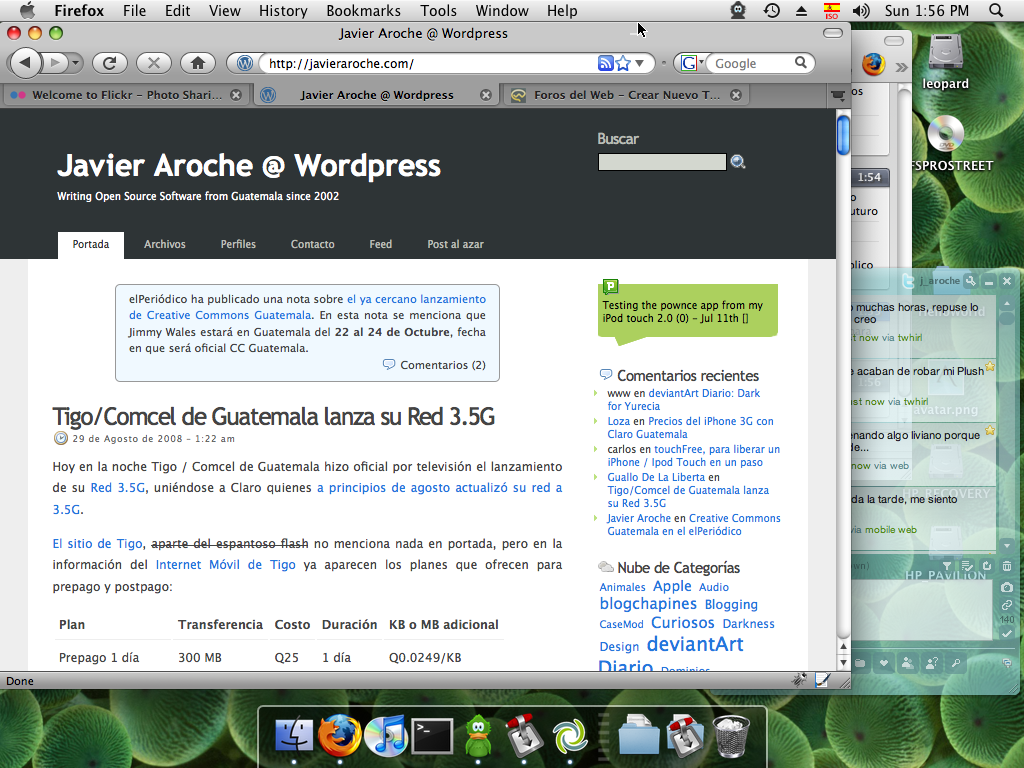Click the twhirl filter funnel icon
The image size is (1024, 768).
tap(948, 566)
